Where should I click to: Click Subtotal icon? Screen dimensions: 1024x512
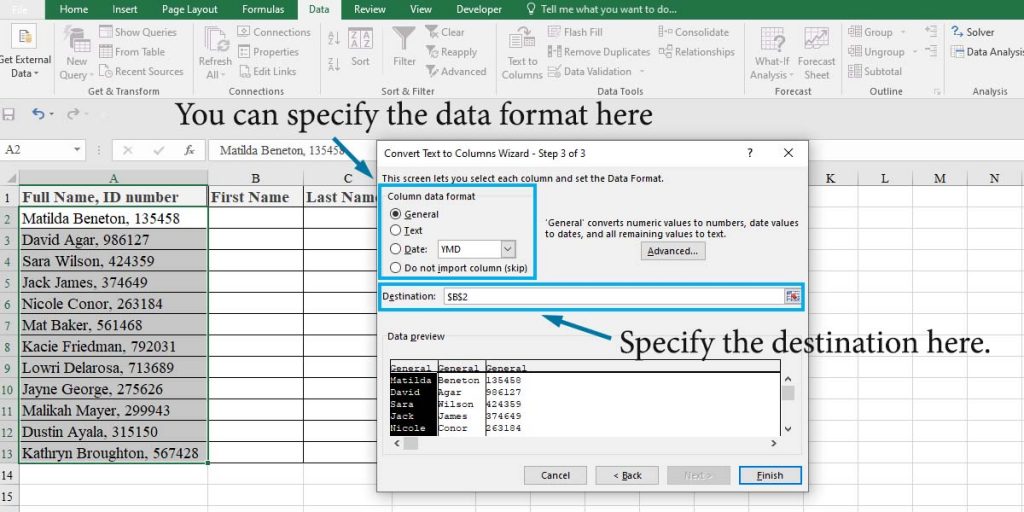pyautogui.click(x=854, y=71)
